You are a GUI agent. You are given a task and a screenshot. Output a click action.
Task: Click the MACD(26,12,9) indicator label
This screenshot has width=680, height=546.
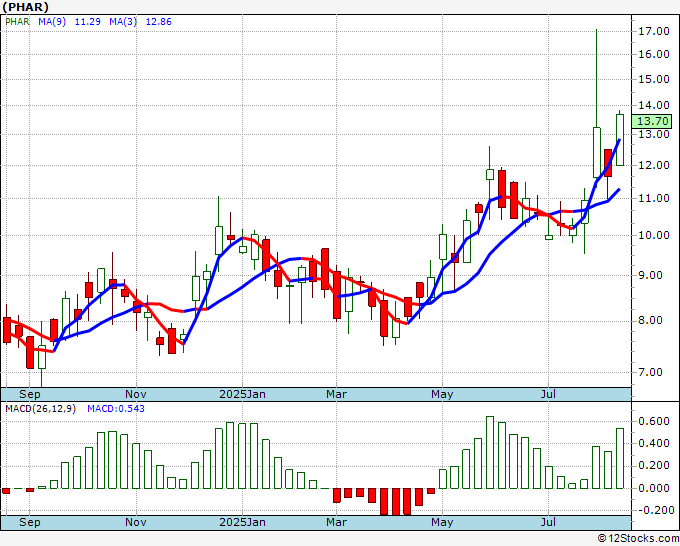41,409
